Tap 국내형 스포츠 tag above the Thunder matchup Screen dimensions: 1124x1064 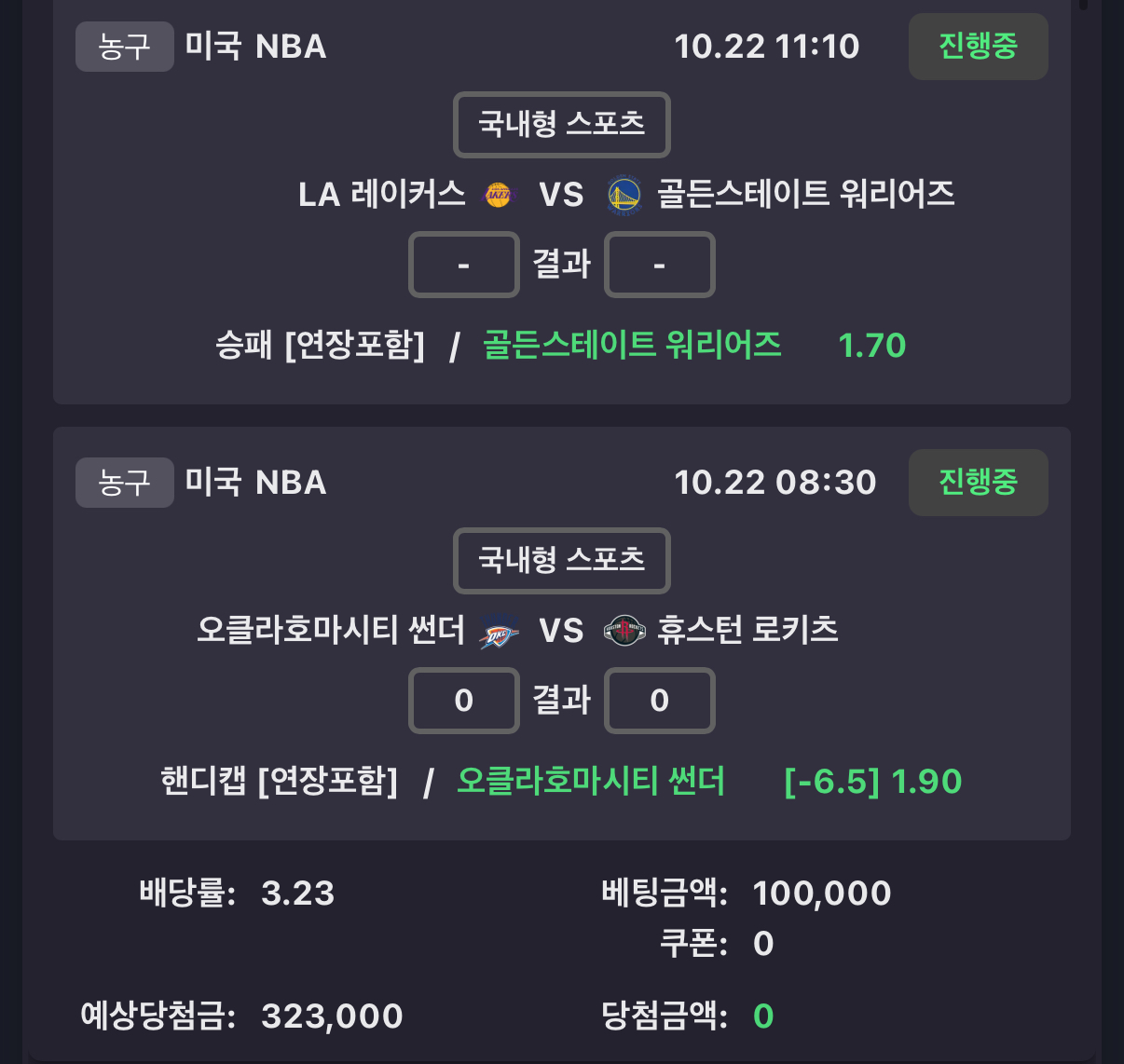pos(561,560)
